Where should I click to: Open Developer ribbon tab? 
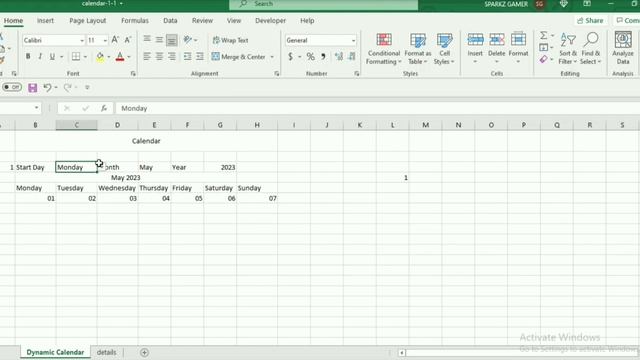pos(270,20)
